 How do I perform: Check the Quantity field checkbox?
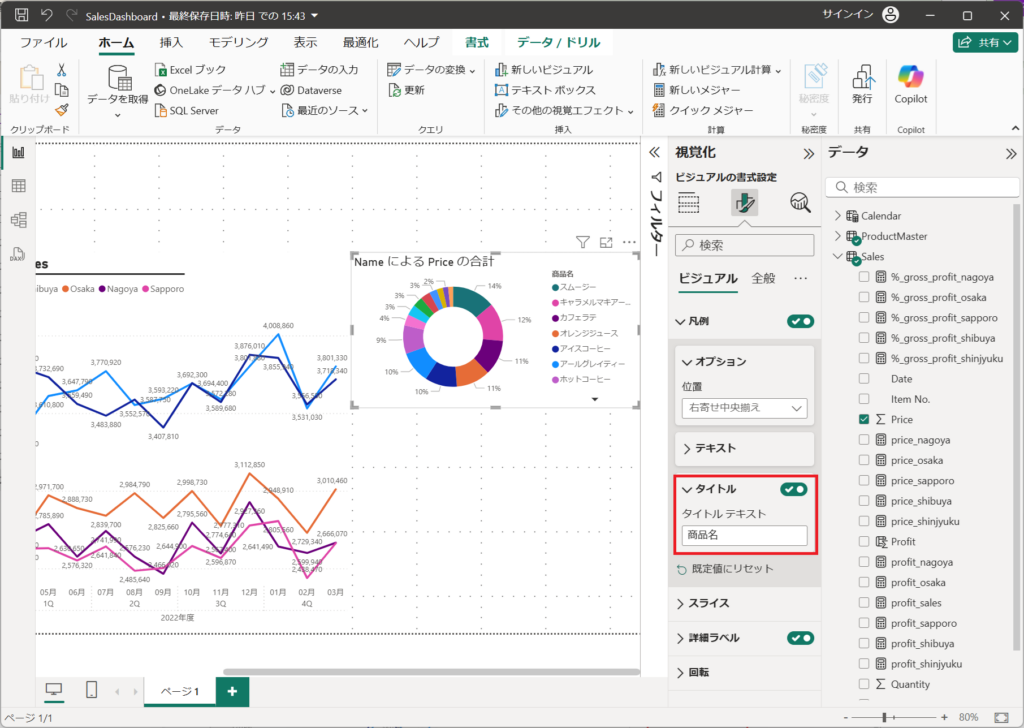(864, 684)
